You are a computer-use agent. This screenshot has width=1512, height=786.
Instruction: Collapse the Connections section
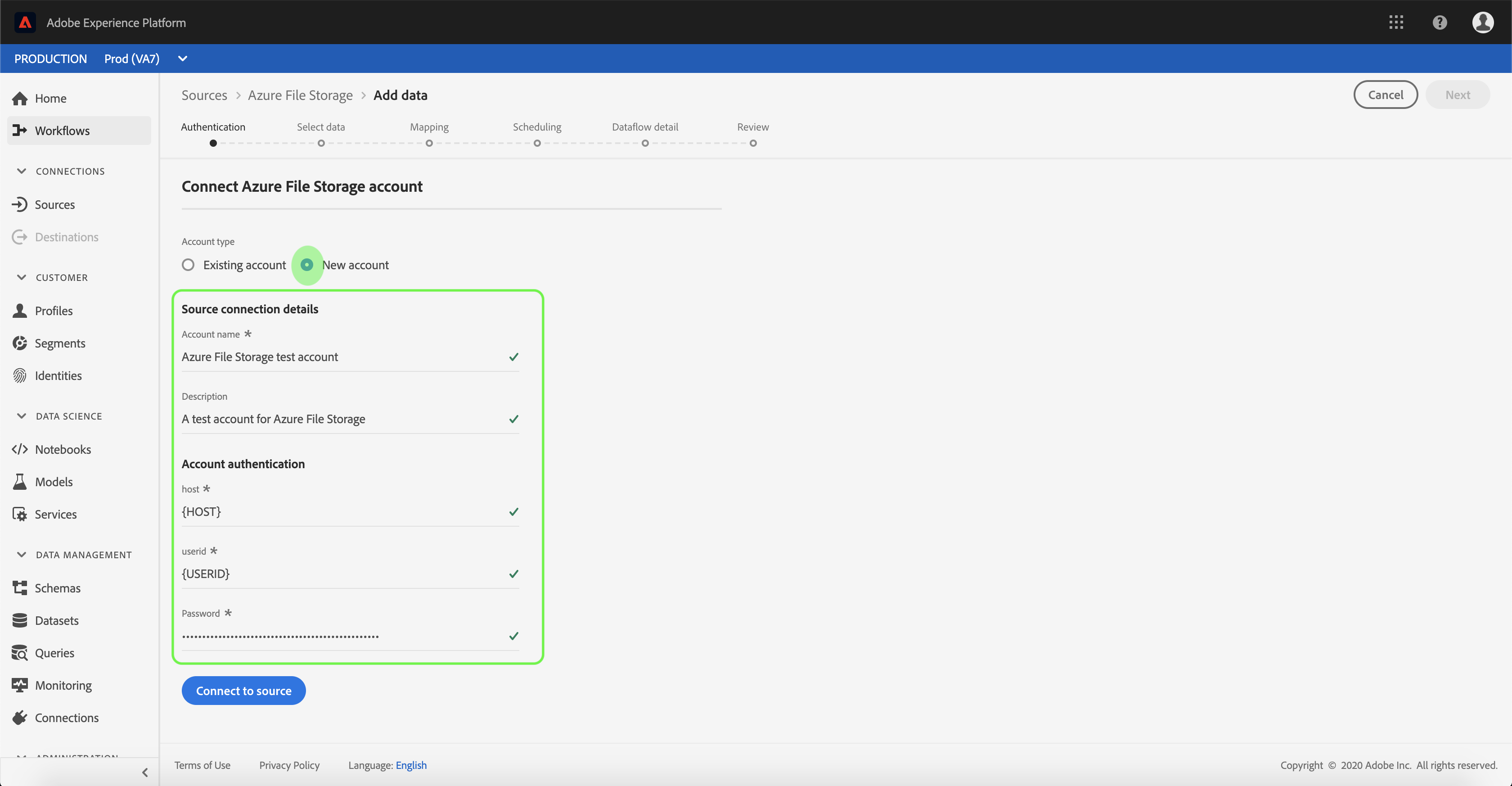(x=22, y=171)
